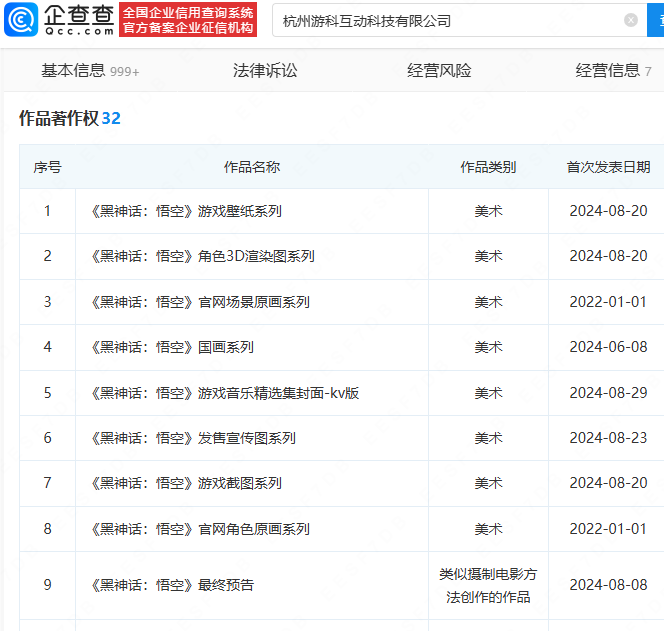This screenshot has height=631, width=664.
Task: Open the 经营风险 tab
Action: pyautogui.click(x=439, y=70)
